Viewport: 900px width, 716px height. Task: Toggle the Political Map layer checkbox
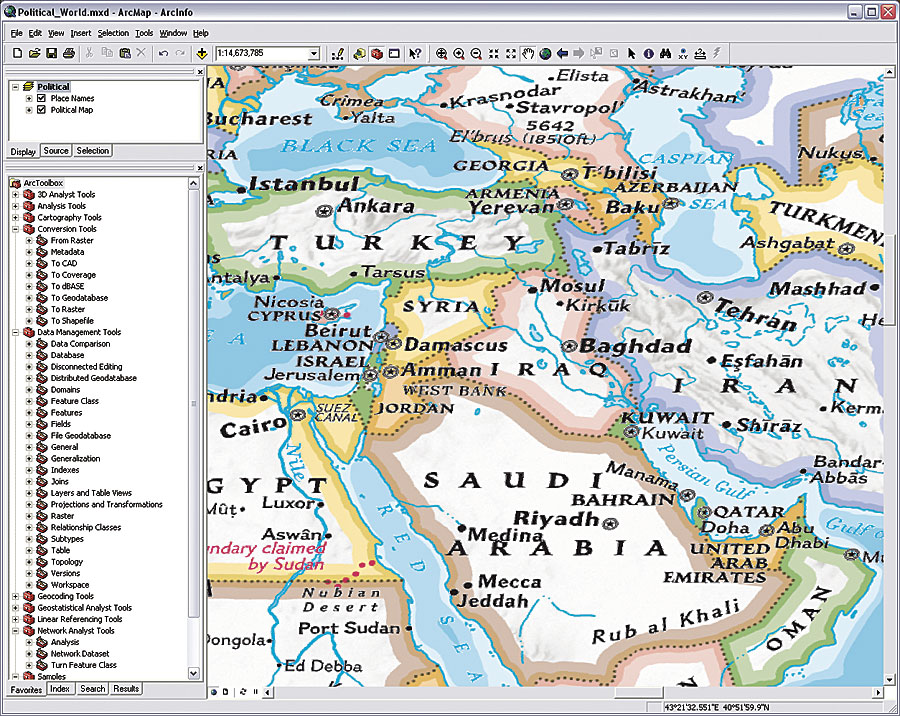[x=41, y=110]
